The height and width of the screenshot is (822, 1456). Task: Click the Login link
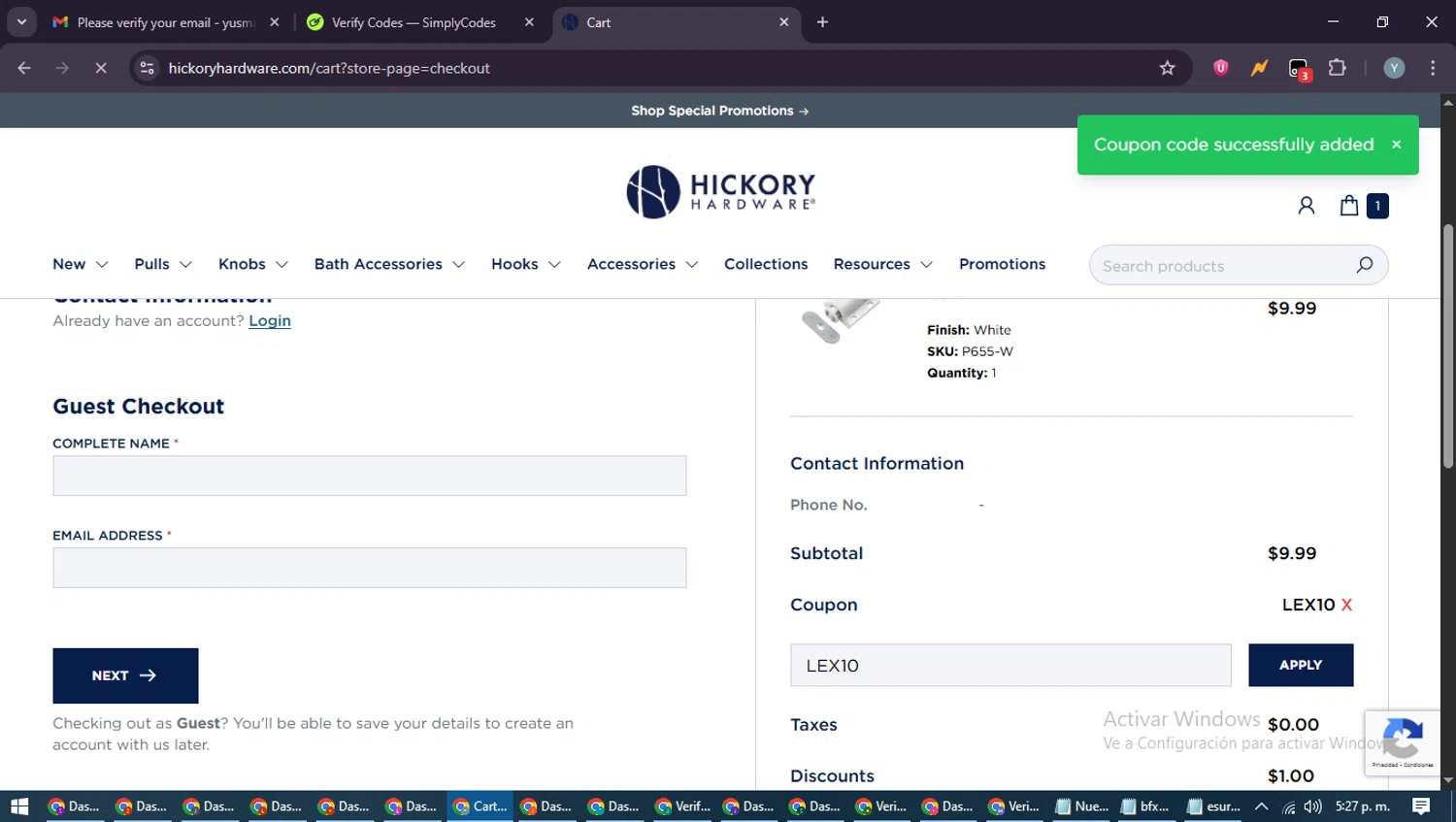pos(270,320)
